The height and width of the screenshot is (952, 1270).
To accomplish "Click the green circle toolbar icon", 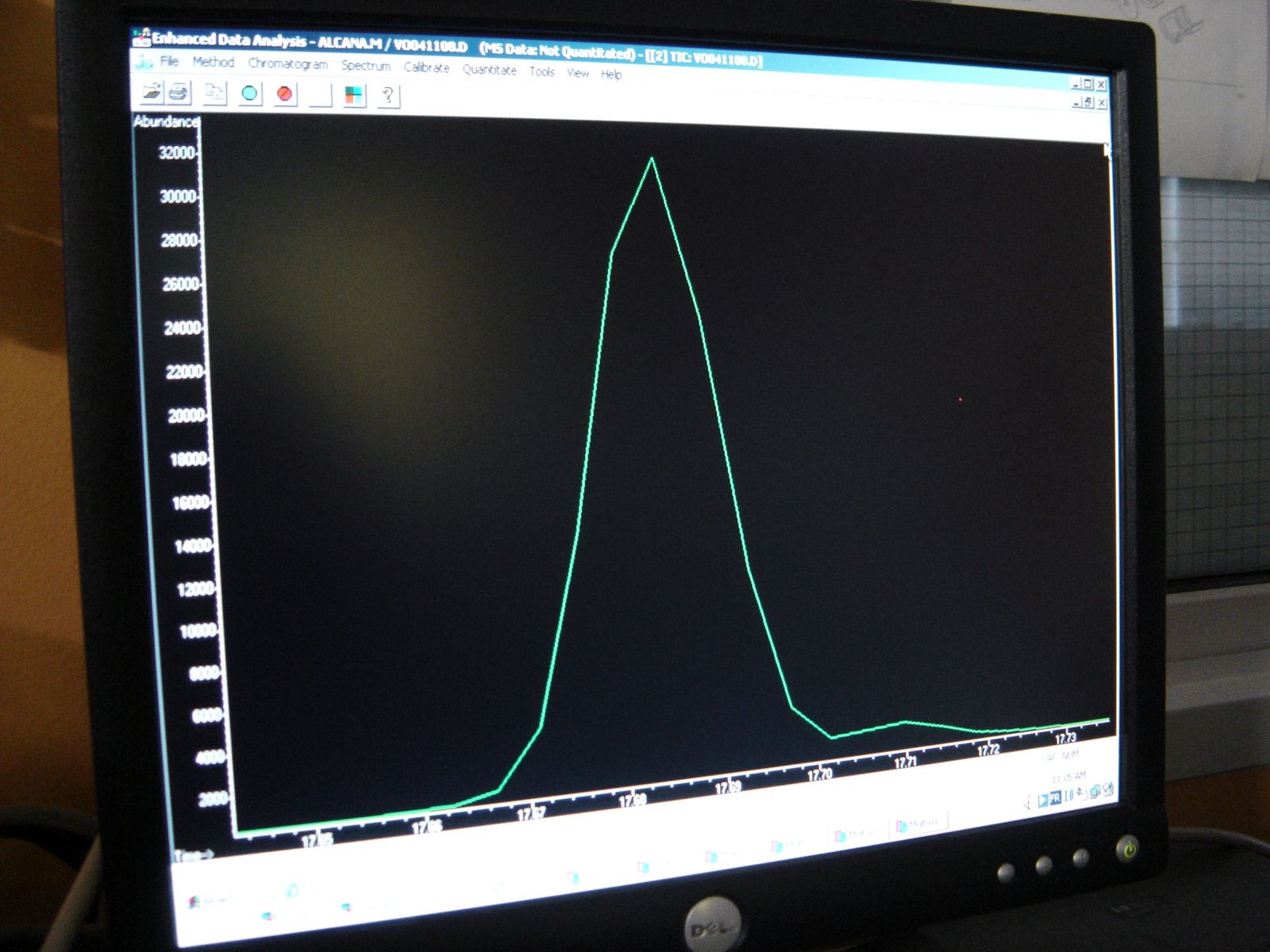I will click(249, 94).
